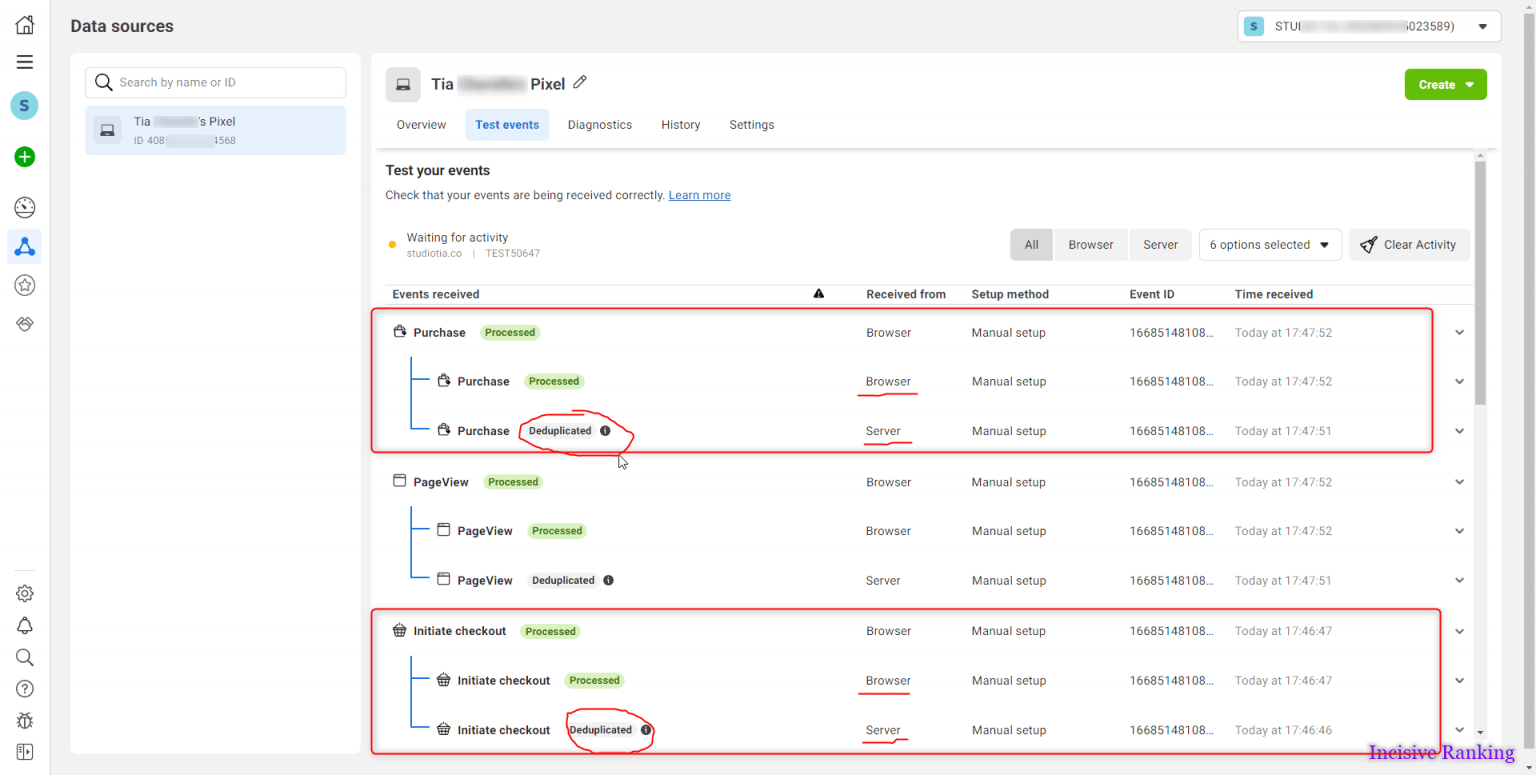Click the Setup method column header
The image size is (1536, 775).
[1010, 294]
